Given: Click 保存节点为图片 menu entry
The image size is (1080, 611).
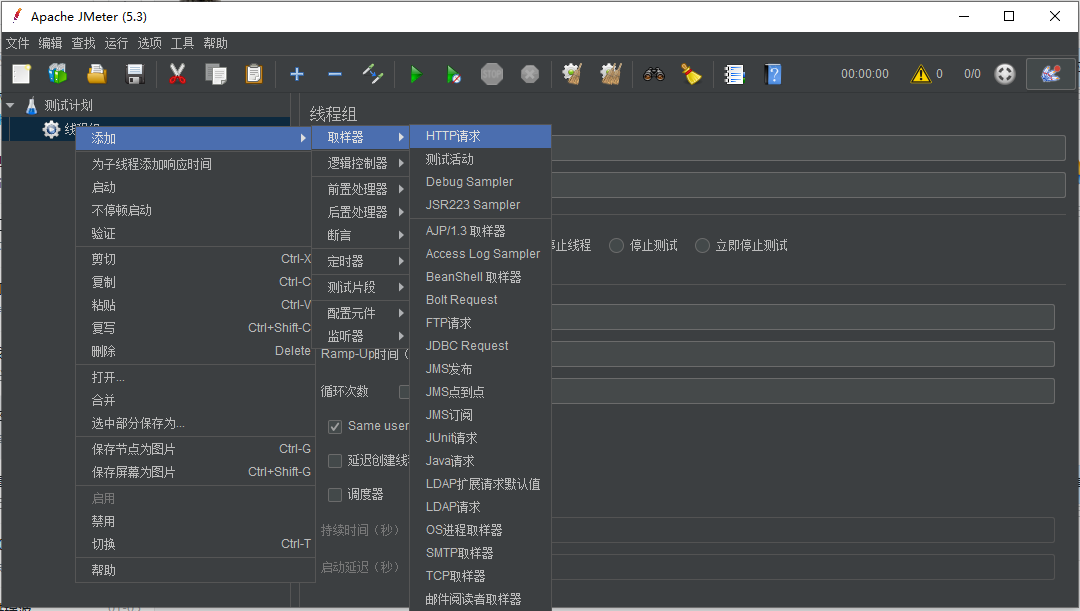Looking at the screenshot, I should coord(194,449).
